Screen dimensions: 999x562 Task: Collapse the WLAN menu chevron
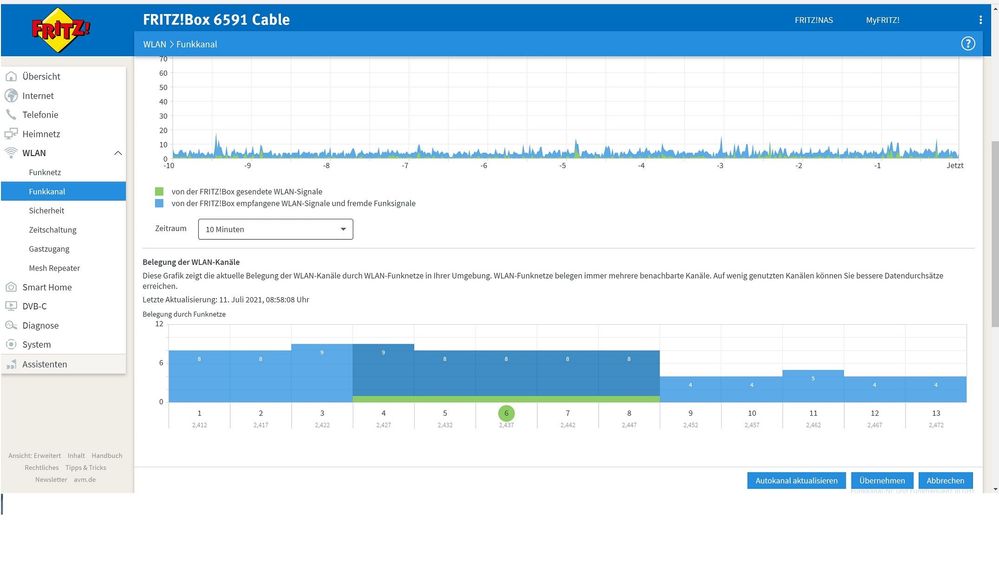118,153
